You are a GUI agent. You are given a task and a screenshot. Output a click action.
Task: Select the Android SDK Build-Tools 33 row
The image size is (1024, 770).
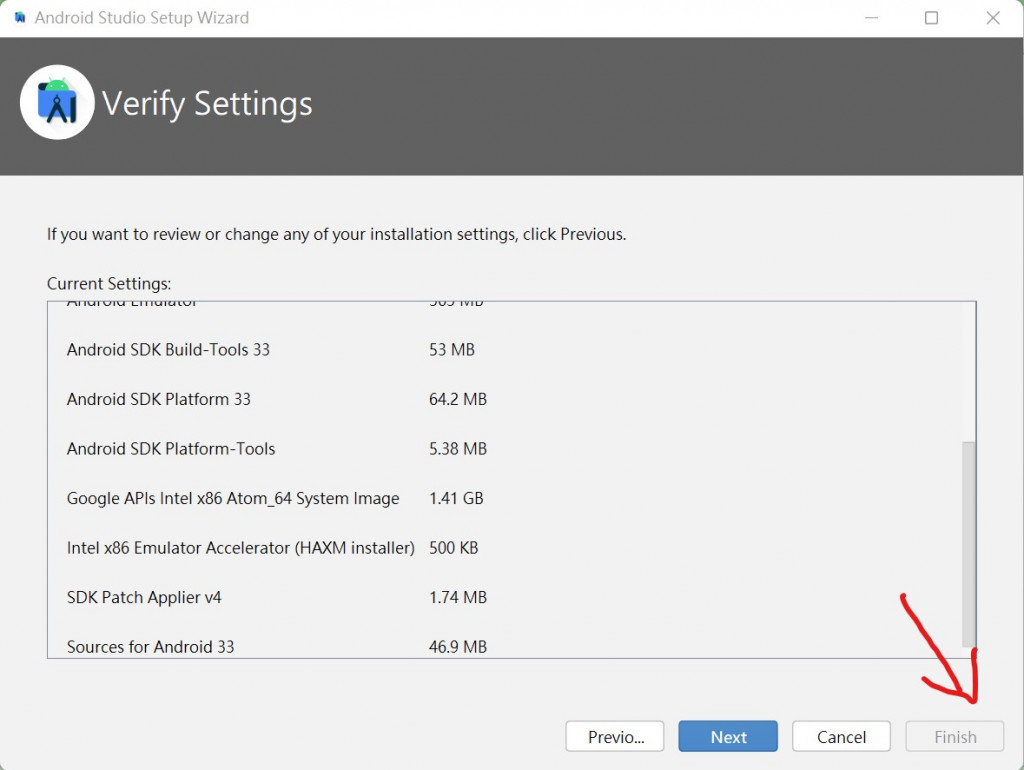pos(168,350)
